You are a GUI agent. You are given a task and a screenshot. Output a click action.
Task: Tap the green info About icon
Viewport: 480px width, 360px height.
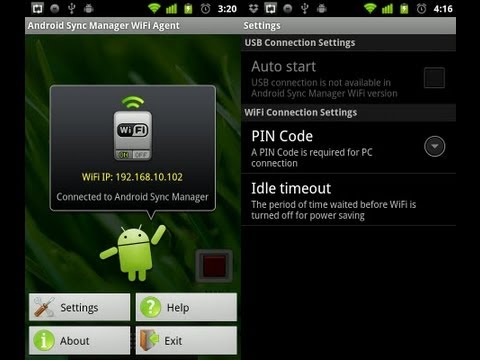tap(44, 340)
